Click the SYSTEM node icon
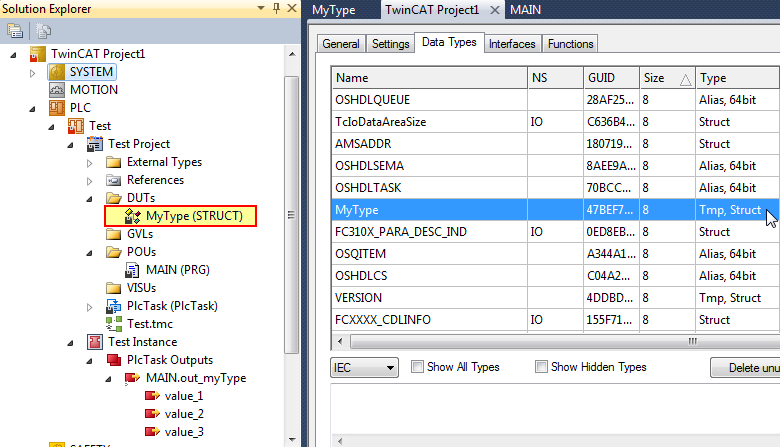 click(57, 72)
